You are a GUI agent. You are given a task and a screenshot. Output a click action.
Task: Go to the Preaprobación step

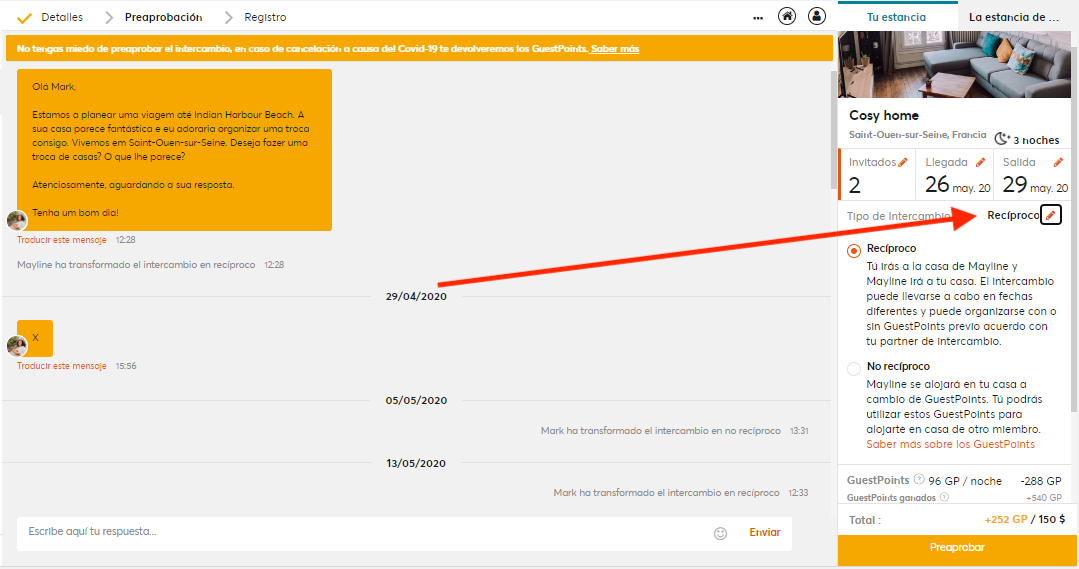click(x=163, y=17)
